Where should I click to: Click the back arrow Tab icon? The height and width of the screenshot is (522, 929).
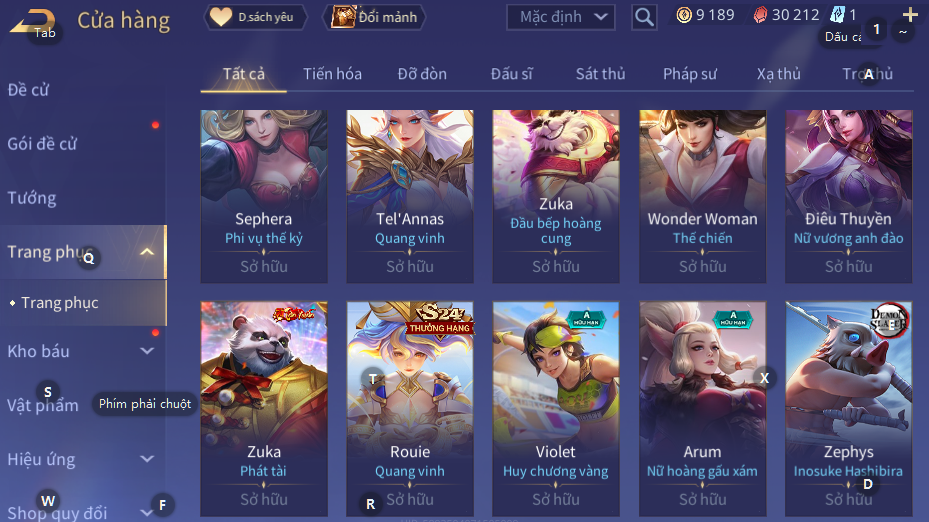click(x=33, y=22)
